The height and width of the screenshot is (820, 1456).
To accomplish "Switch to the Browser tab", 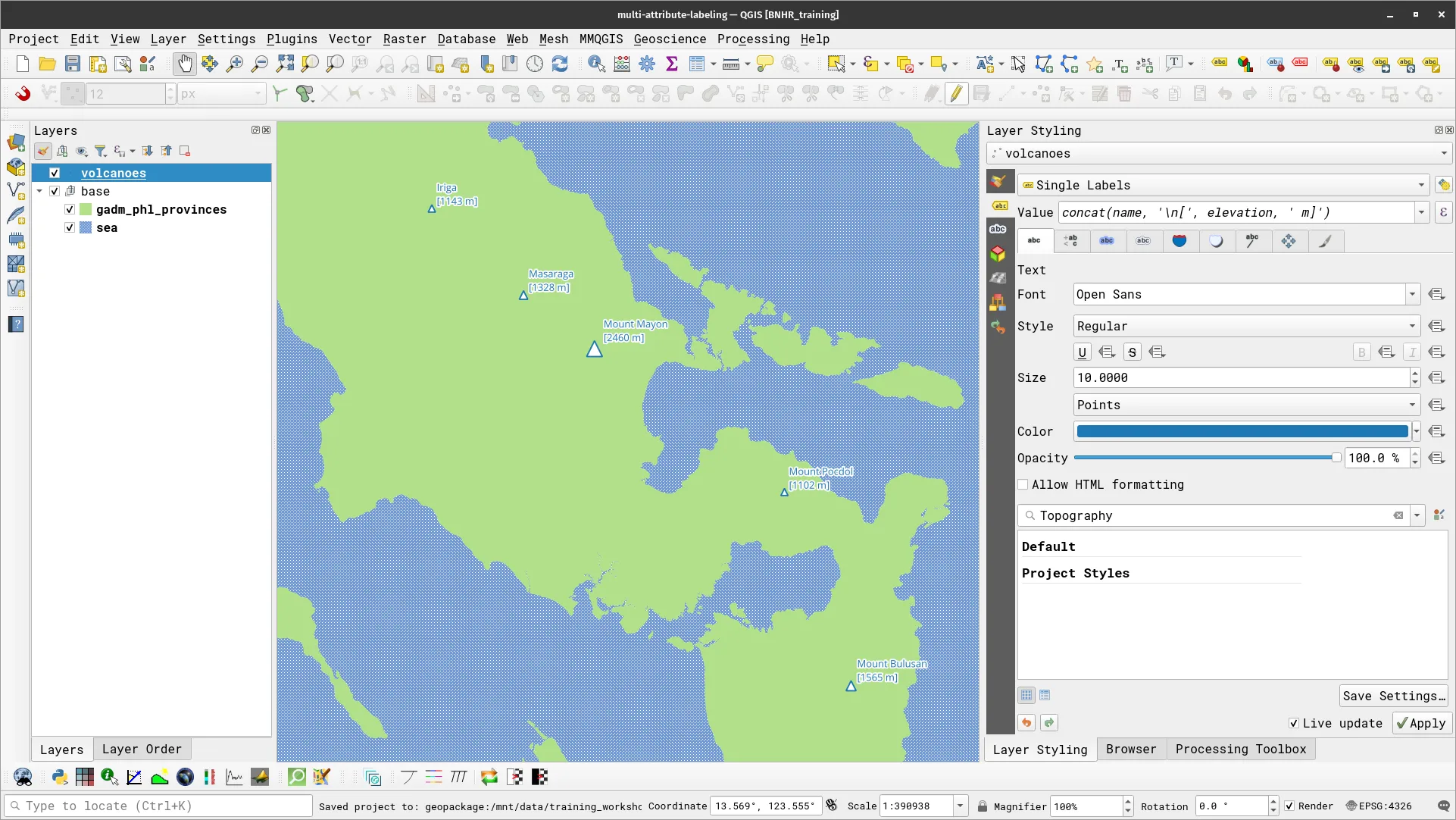I will (x=1130, y=750).
